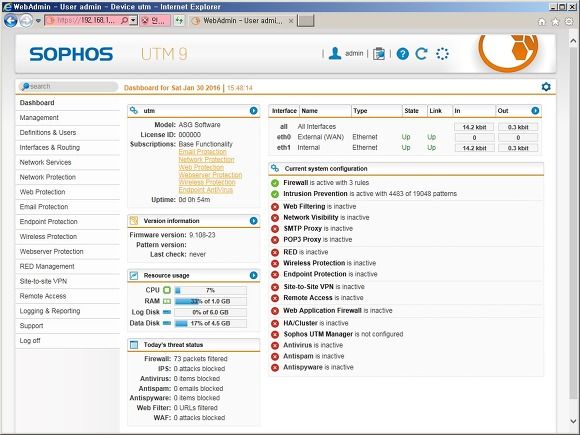Click the HA/Cluster red status icon

275,324
